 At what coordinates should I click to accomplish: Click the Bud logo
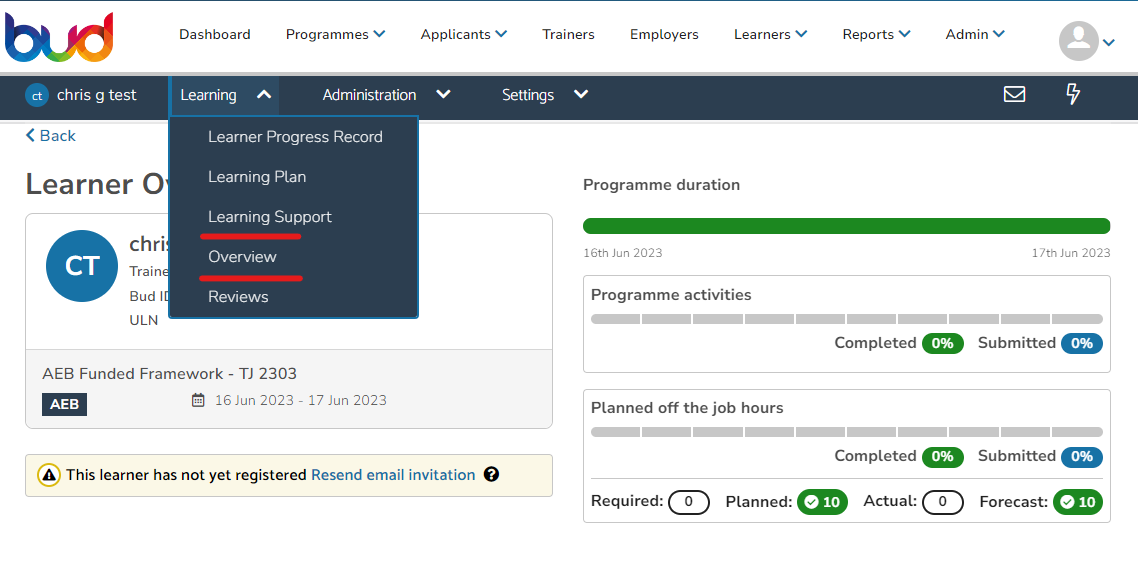(60, 37)
